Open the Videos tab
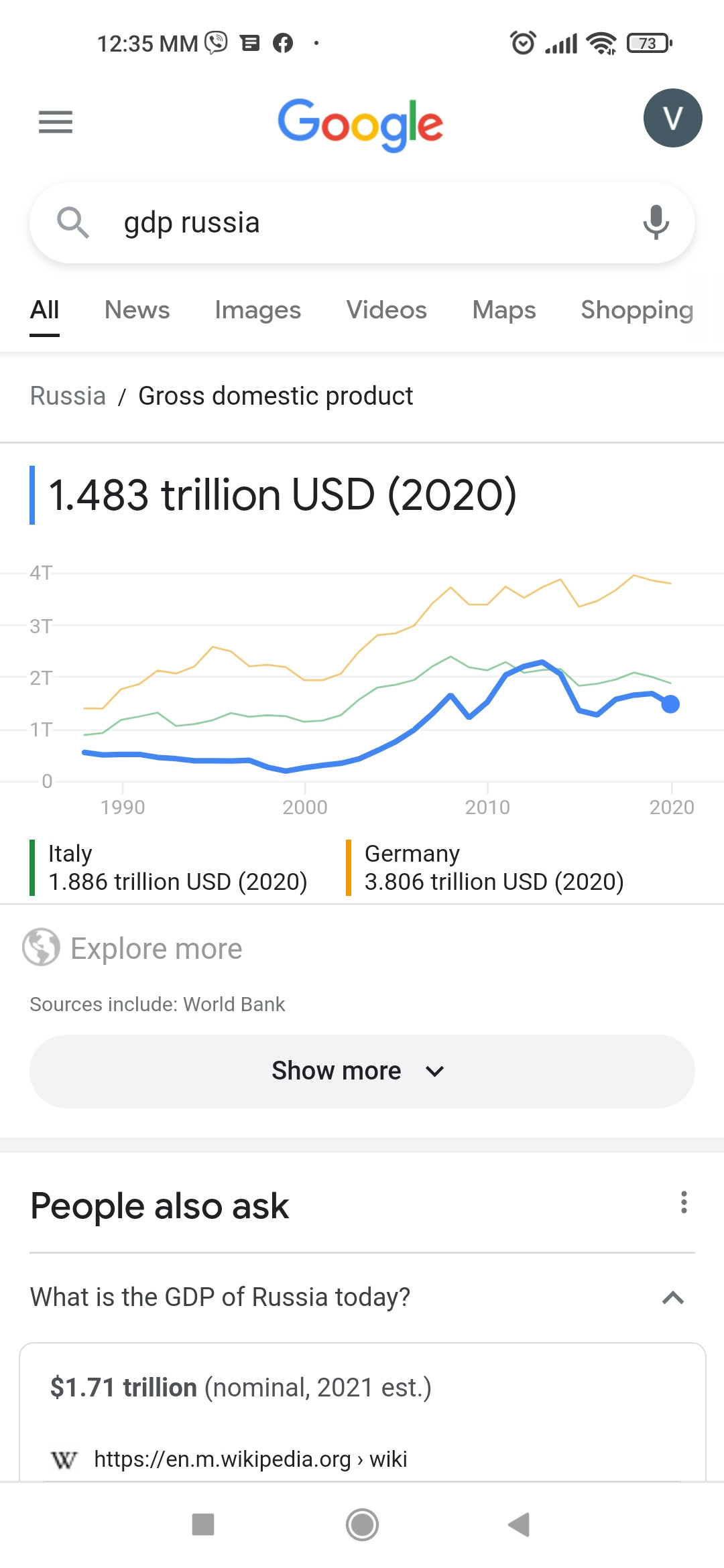The image size is (724, 1568). (387, 310)
